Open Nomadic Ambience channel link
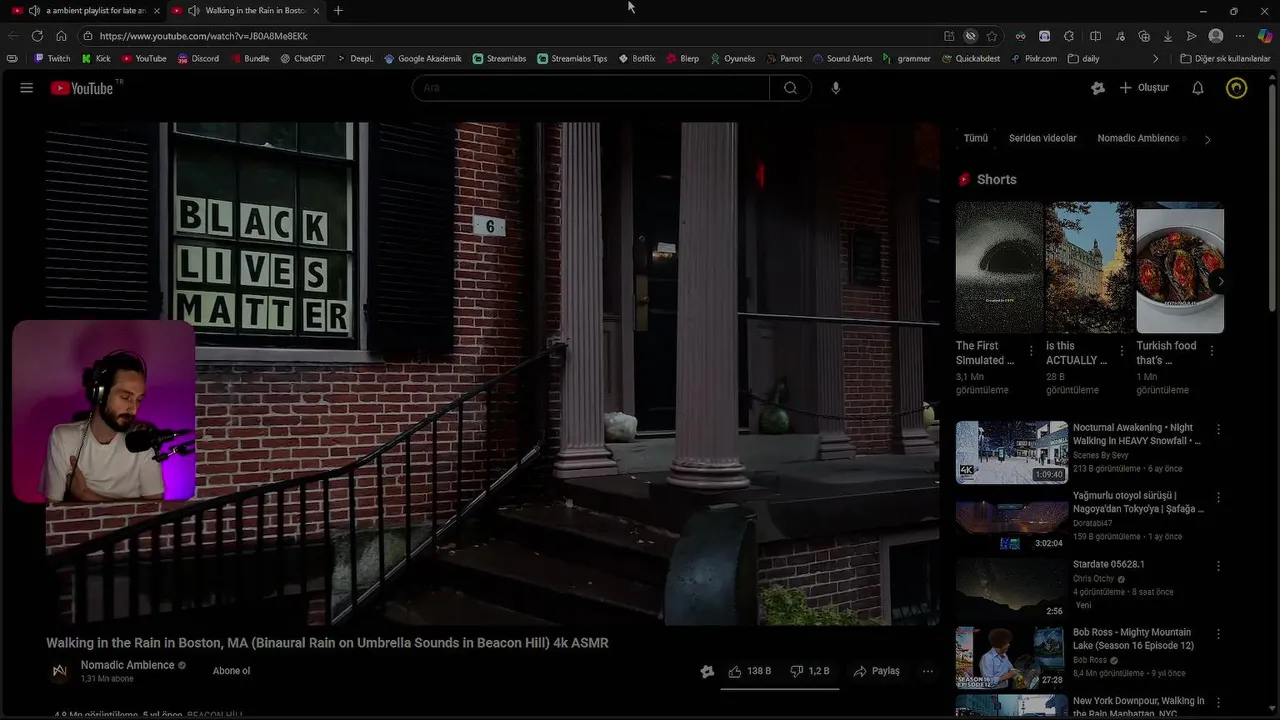The image size is (1280, 720). pos(127,665)
